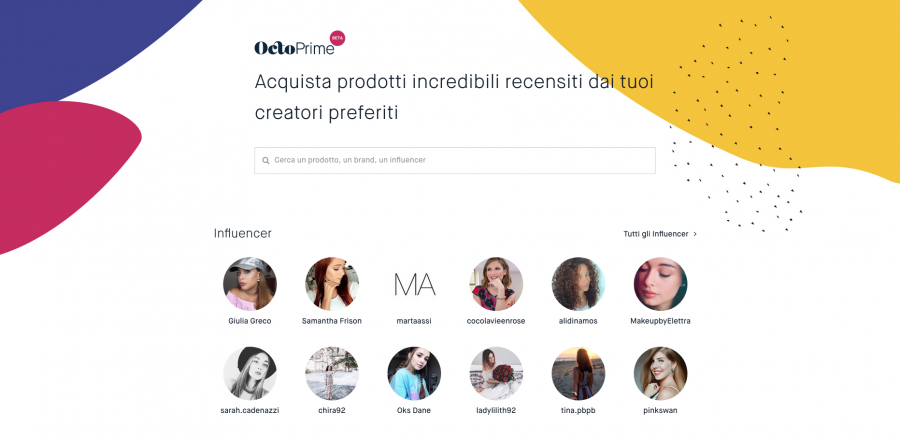Open cocolavieenrose profile photo
Screen dimensions: 900x442
(x=496, y=284)
